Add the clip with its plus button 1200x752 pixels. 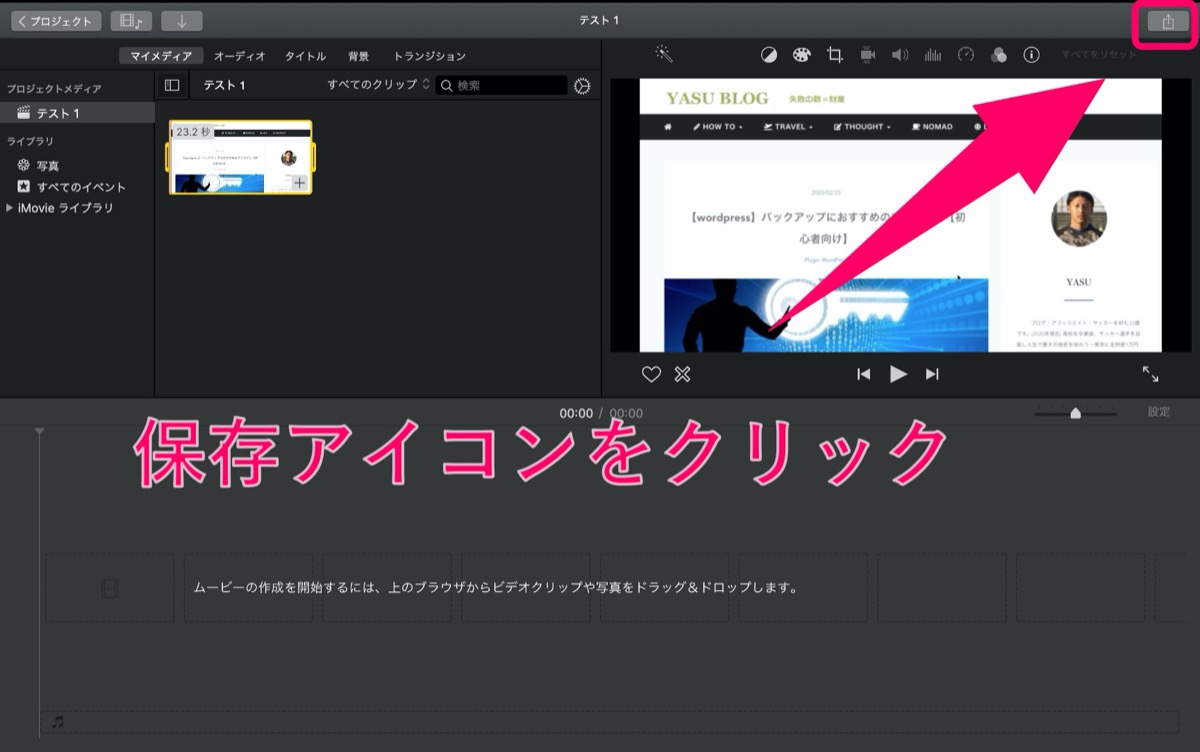(299, 183)
